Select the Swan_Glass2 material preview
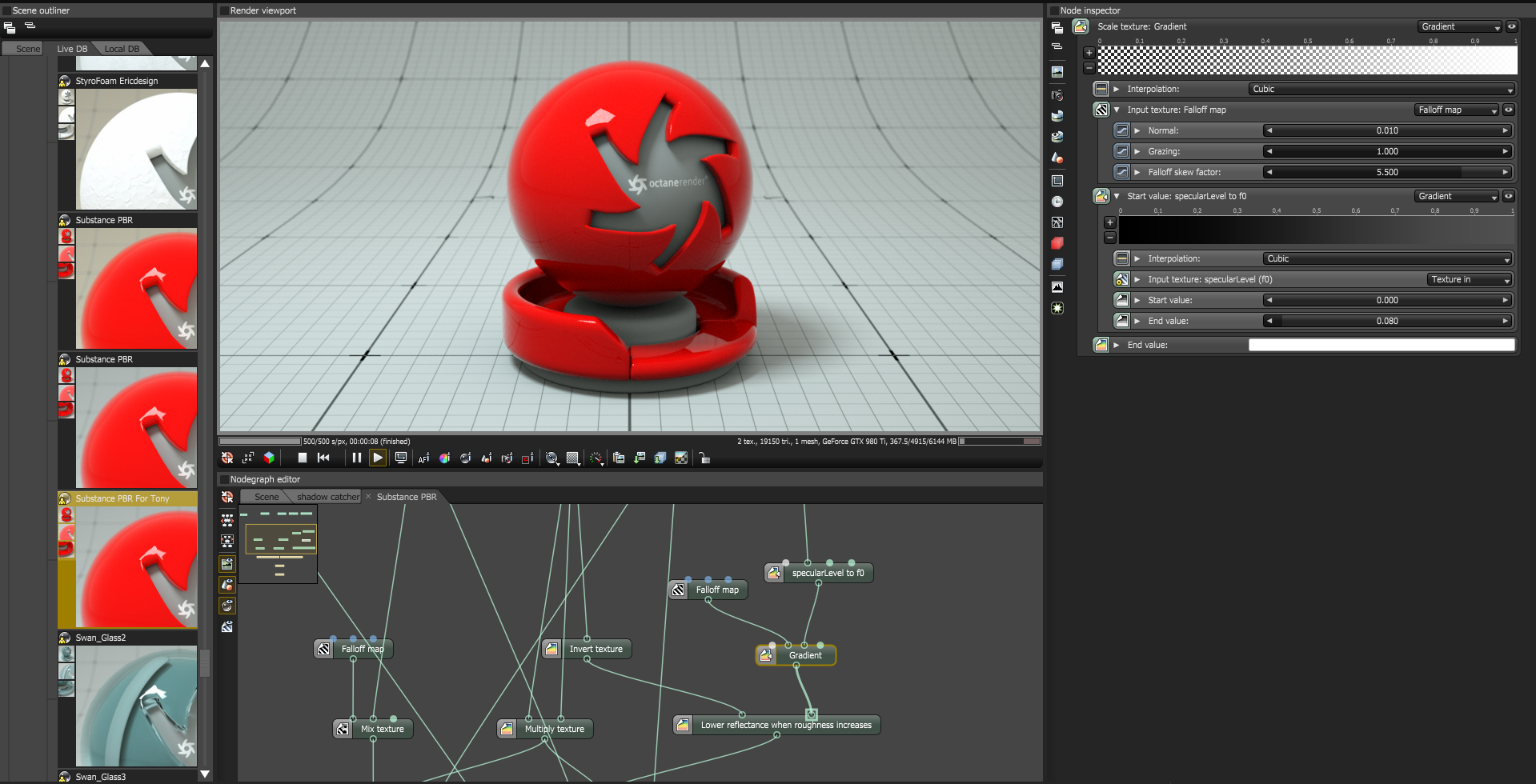Screen dimensions: 1536x784 pyautogui.click(x=136, y=706)
